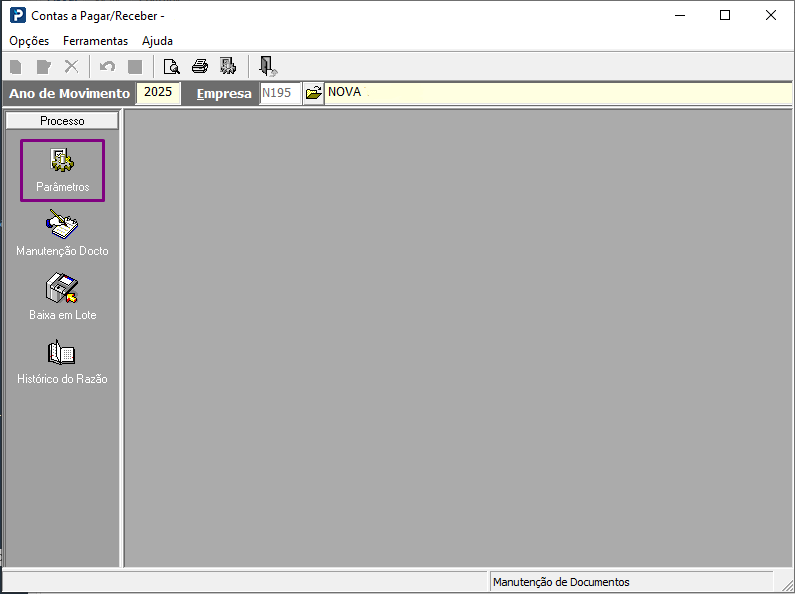
Task: Click the Delete X toolbar icon
Action: pyautogui.click(x=71, y=66)
